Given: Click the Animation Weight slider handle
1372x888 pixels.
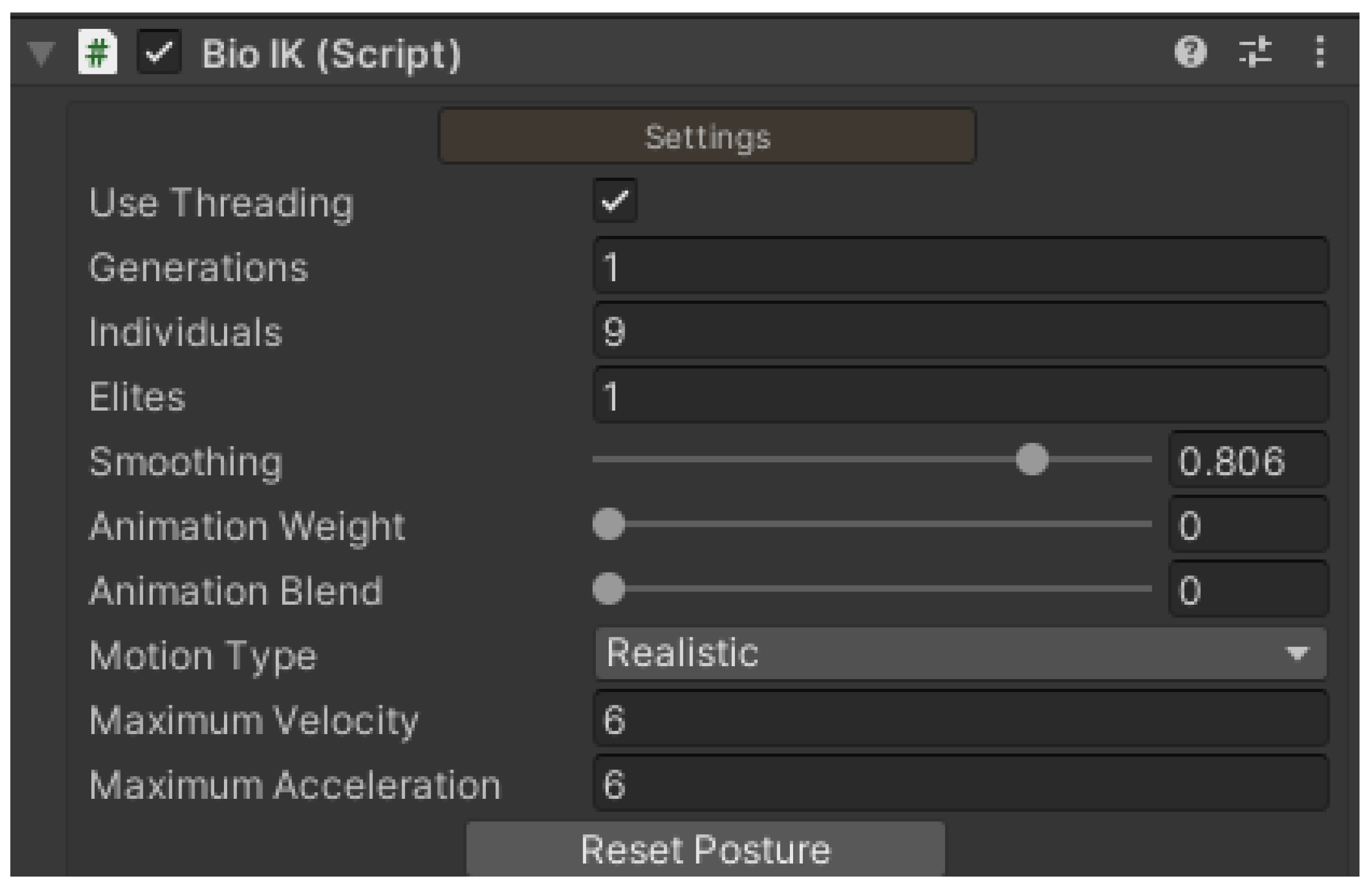Looking at the screenshot, I should (x=609, y=524).
